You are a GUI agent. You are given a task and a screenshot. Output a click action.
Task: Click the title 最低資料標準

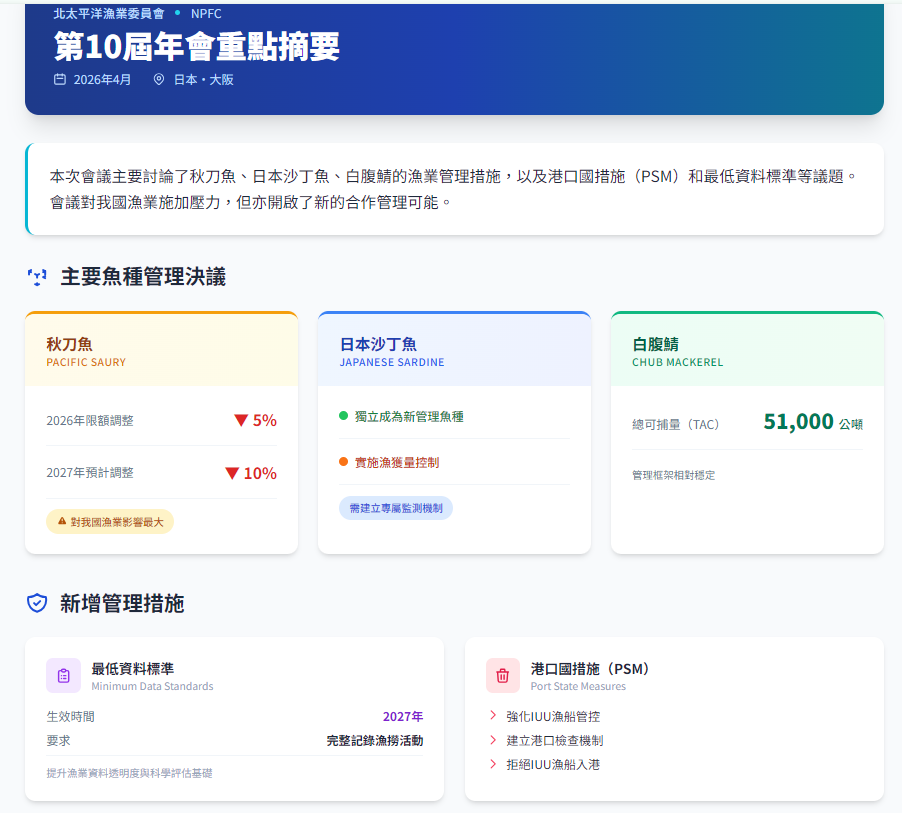click(x=133, y=669)
